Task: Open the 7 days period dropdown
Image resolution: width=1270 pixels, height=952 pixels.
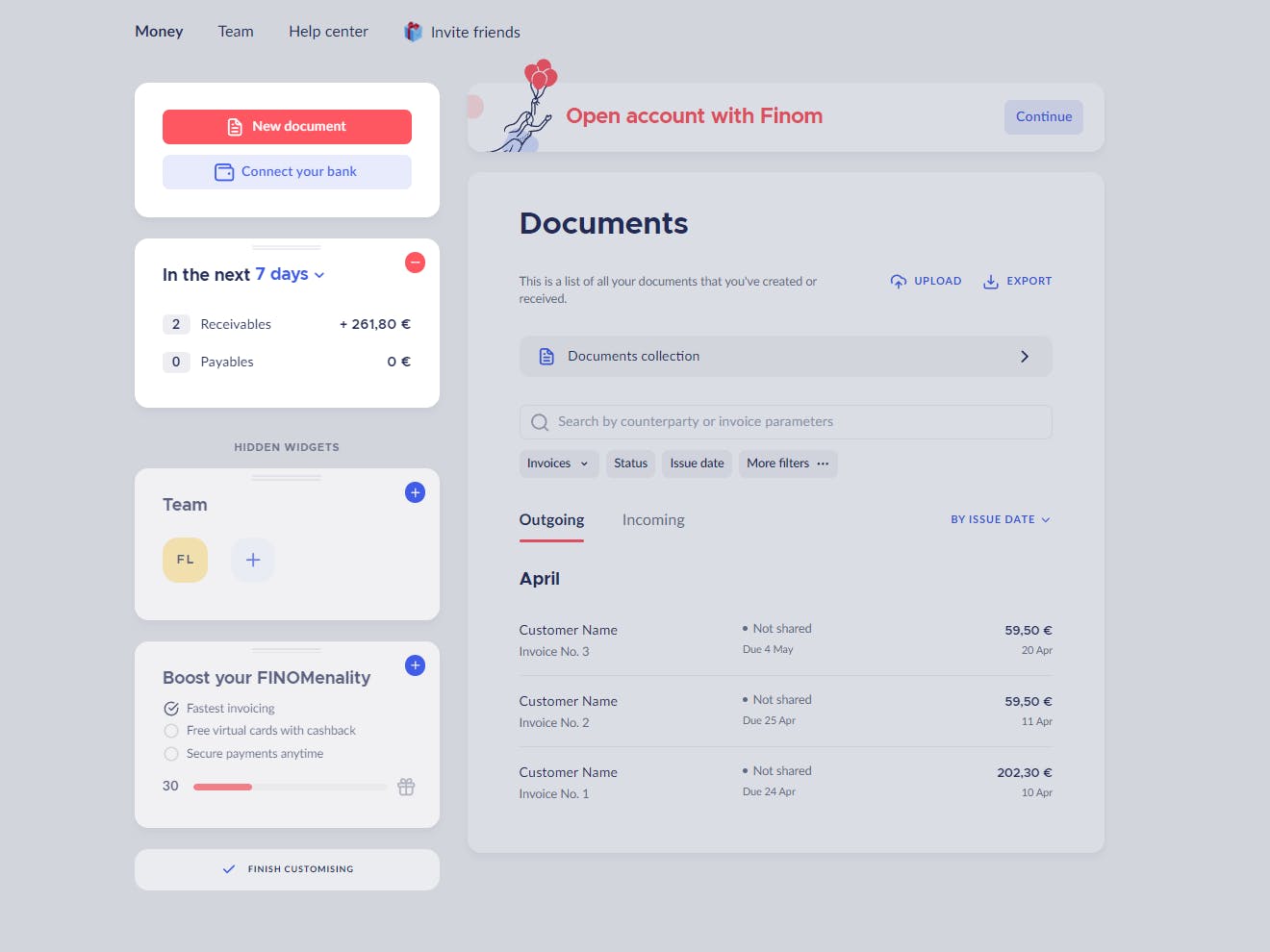Action: 290,274
